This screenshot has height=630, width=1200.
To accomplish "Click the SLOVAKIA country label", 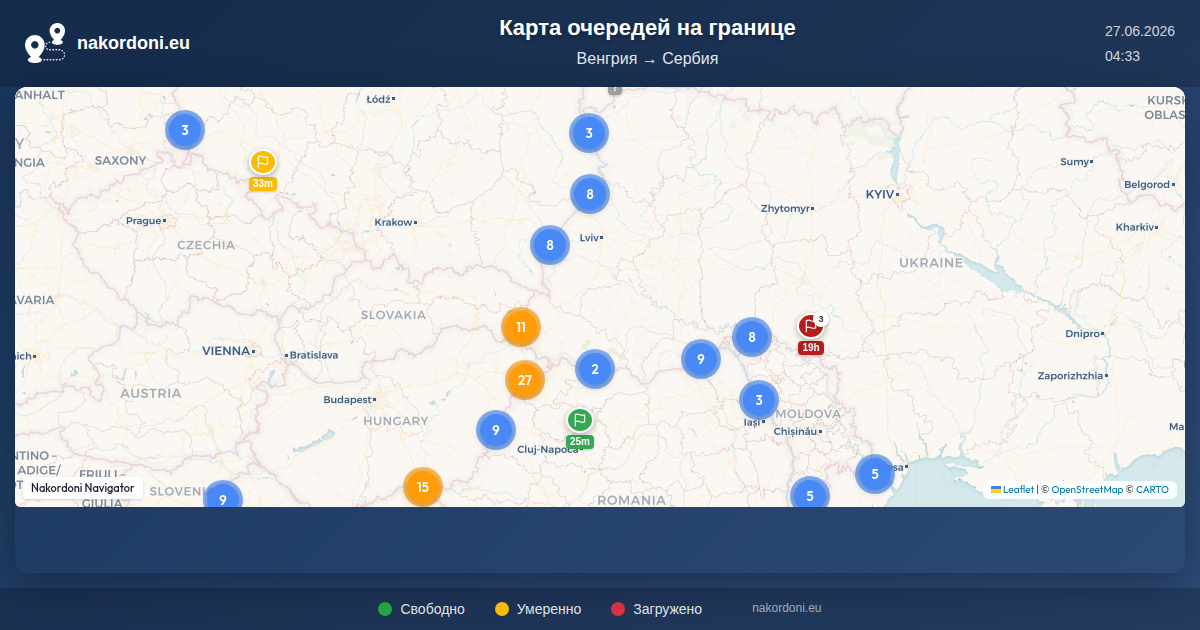I will tap(394, 315).
